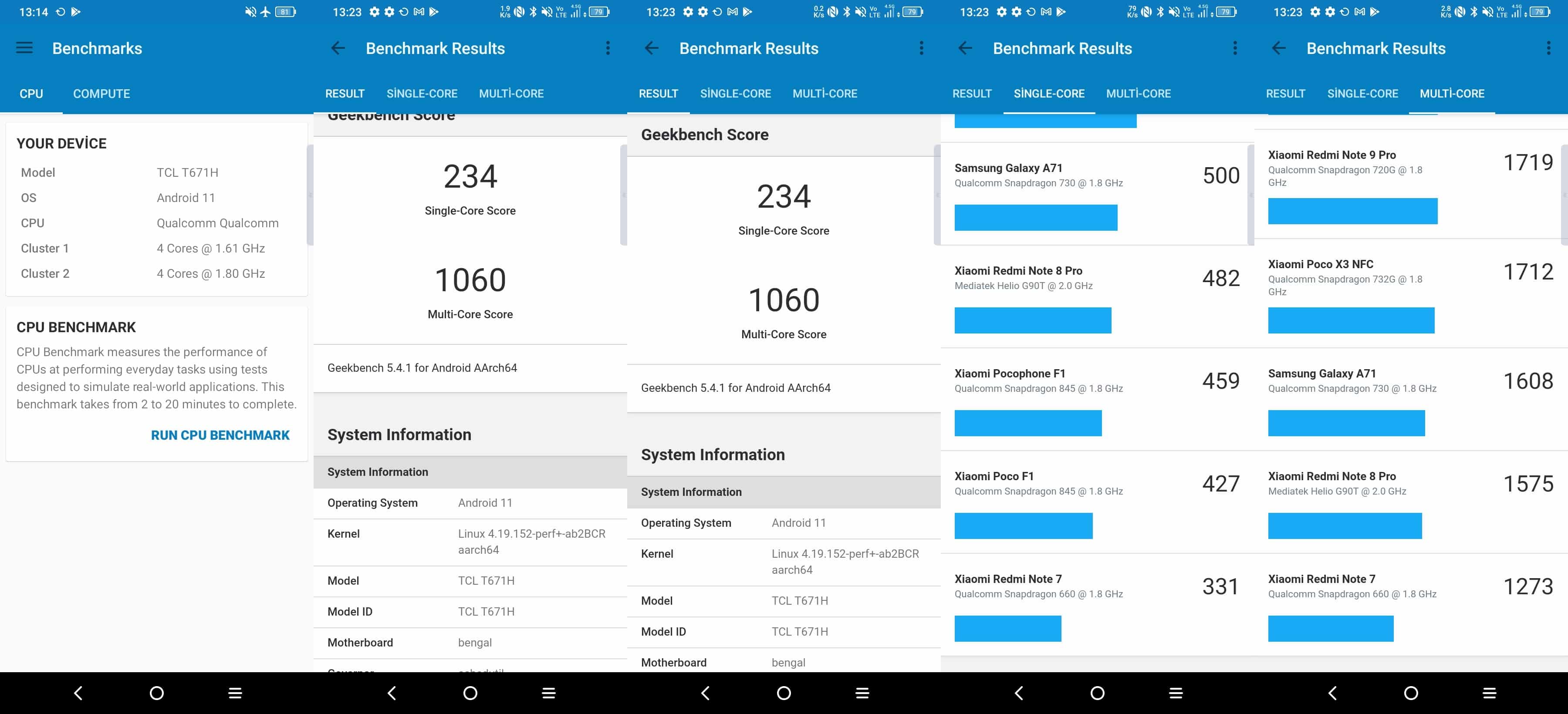Open three-dot menu on multi-core comparison screen
This screenshot has width=1568, height=714.
tap(1548, 48)
